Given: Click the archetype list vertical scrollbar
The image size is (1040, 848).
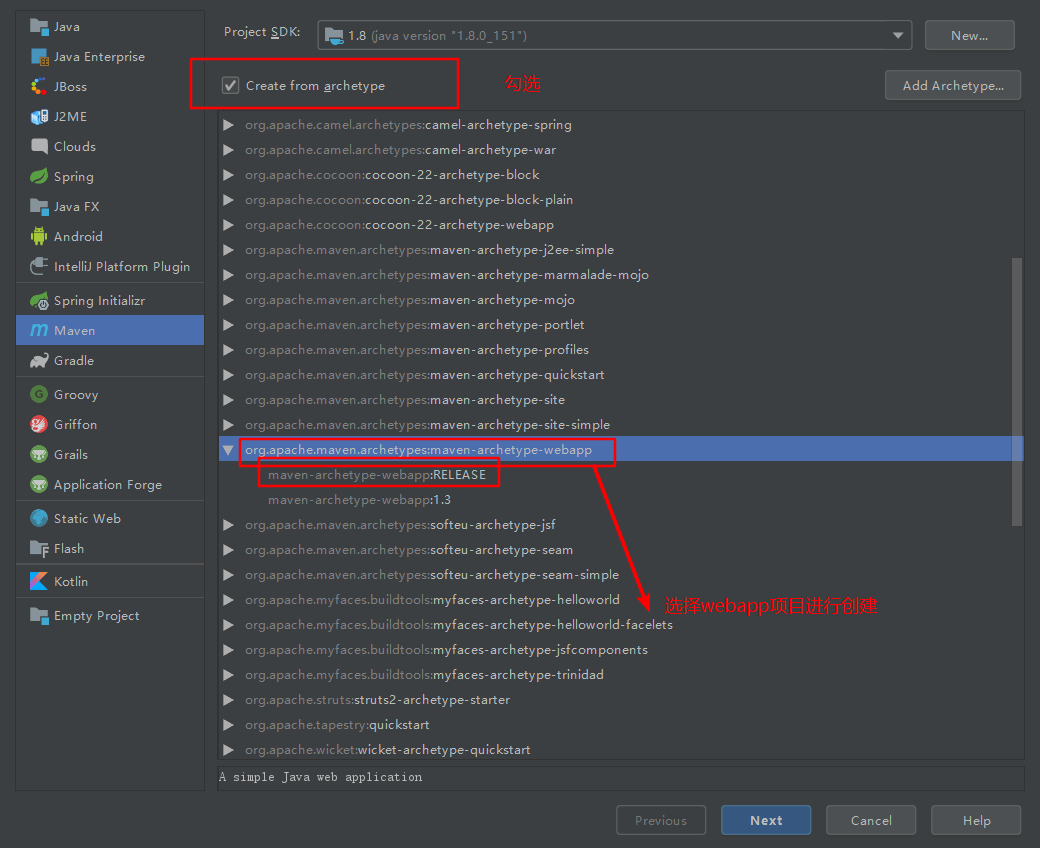Looking at the screenshot, I should click(x=1017, y=391).
